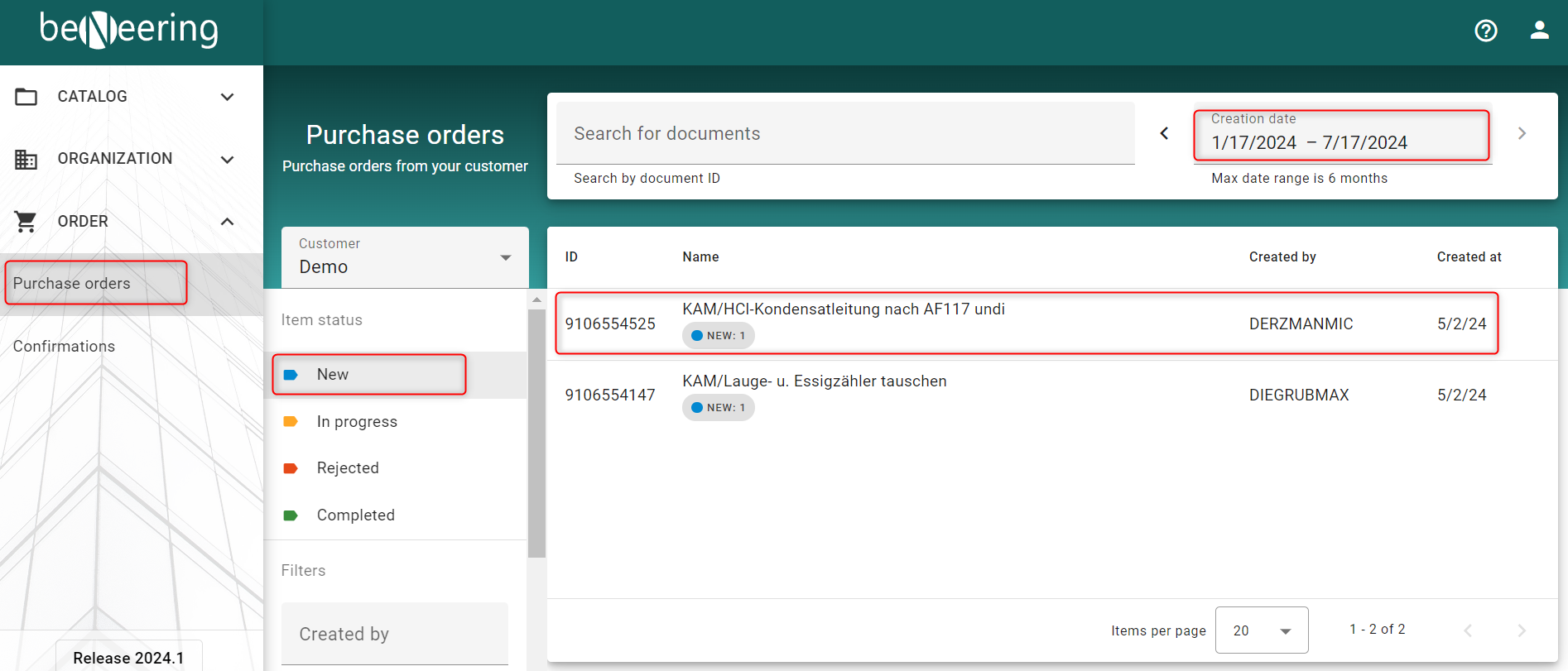Screen dimensions: 1568x671
Task: Filter by Rejected item status
Action: [x=347, y=468]
